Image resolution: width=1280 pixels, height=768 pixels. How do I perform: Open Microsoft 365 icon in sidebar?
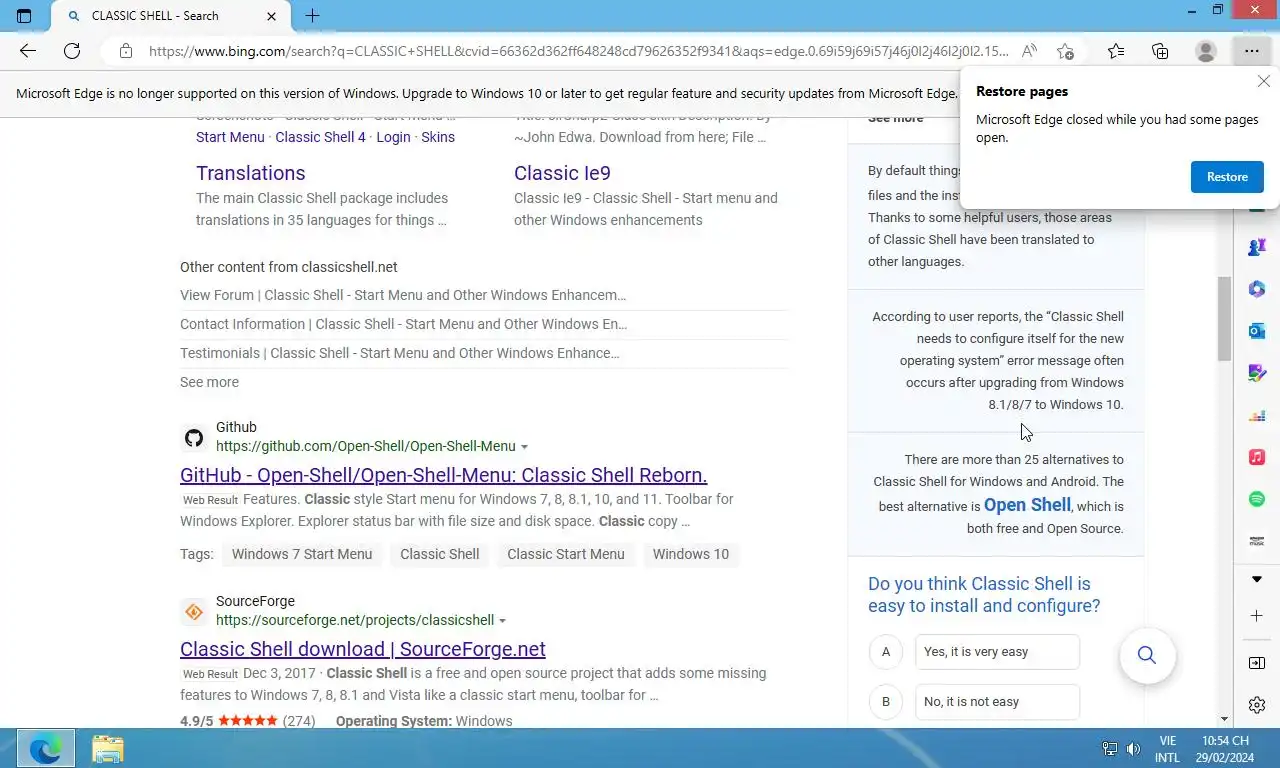1257,289
